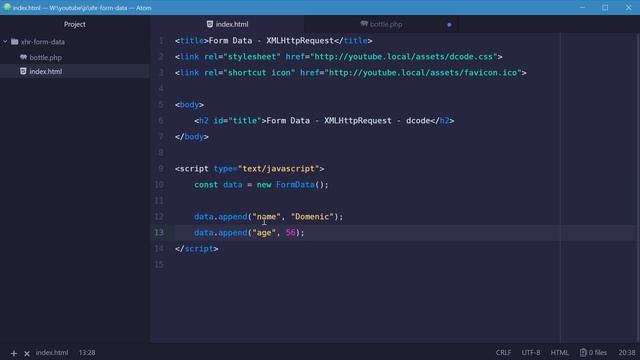This screenshot has height=360, width=640.
Task: Open cursor position 13:28 go-to-line
Action: 87,353
